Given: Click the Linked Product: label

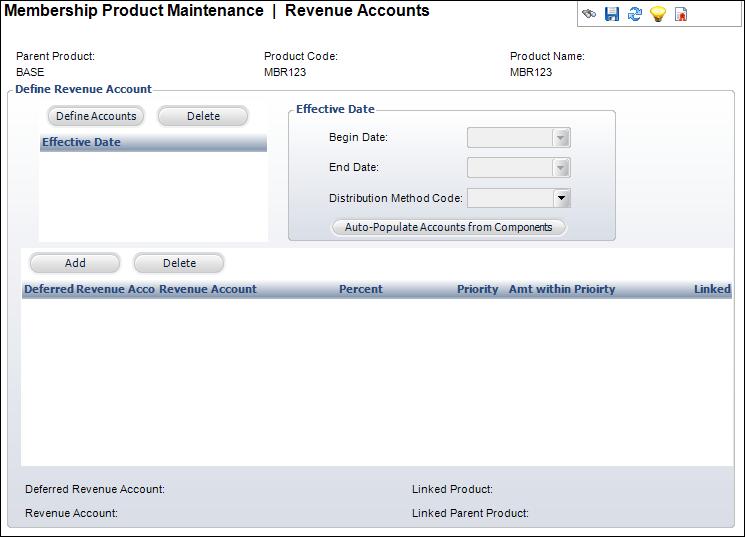Looking at the screenshot, I should 452,489.
